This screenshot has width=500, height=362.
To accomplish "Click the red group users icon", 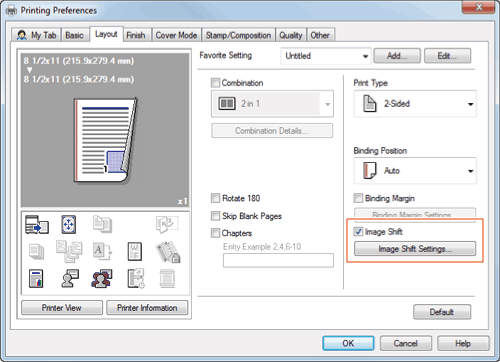I will coord(102,279).
